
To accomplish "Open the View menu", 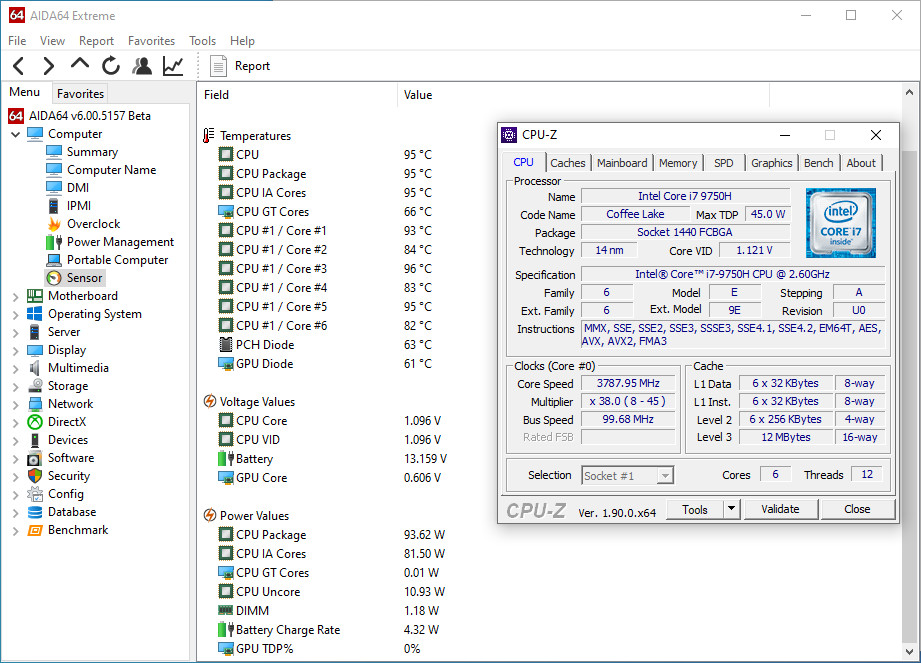I will point(52,41).
